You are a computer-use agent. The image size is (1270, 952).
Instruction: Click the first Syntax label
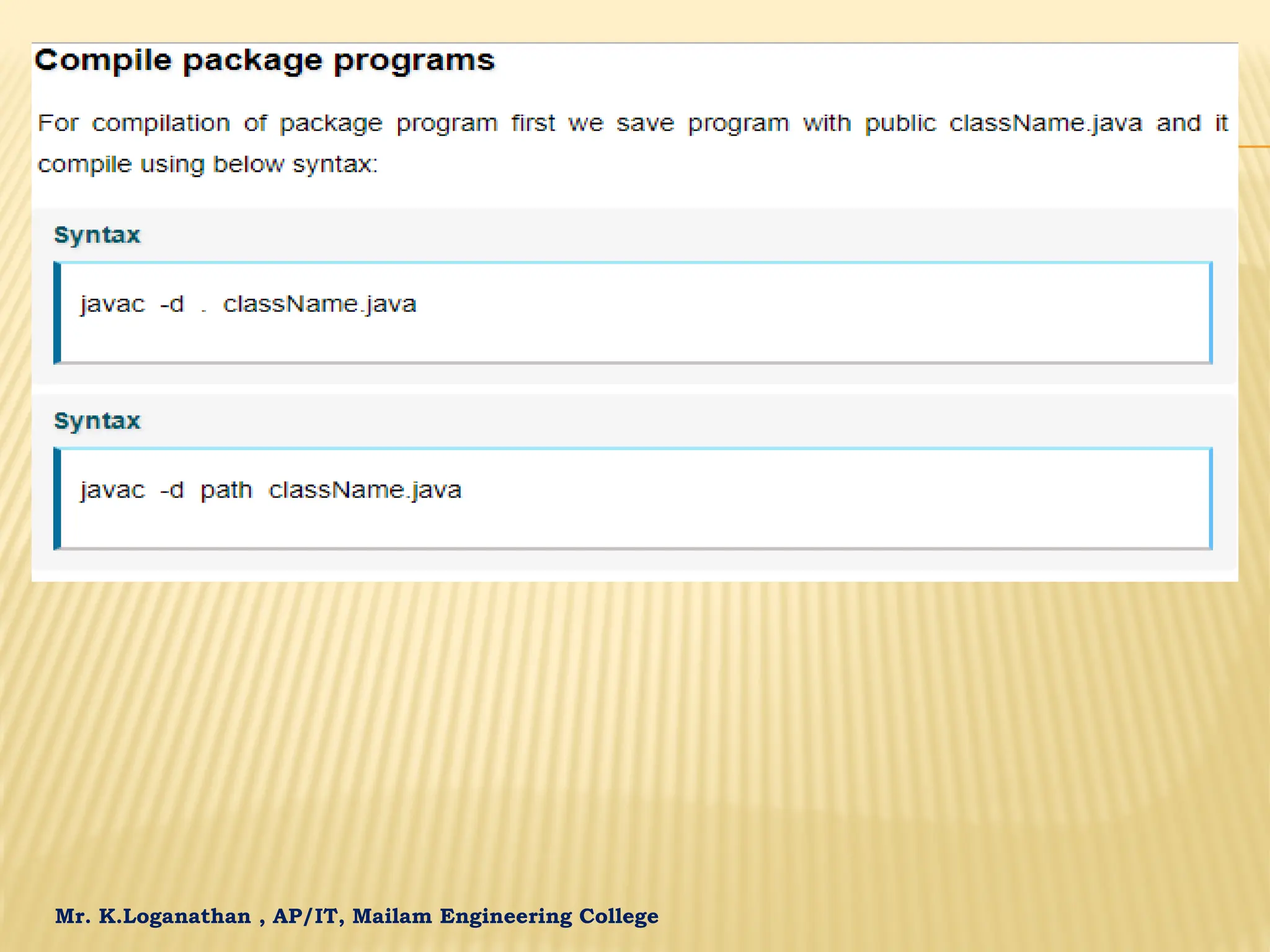(97, 236)
